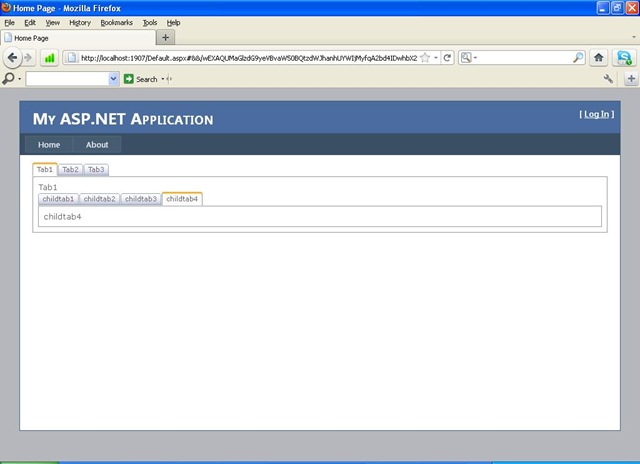
Task: Open the Bookmarks menu
Action: (117, 23)
